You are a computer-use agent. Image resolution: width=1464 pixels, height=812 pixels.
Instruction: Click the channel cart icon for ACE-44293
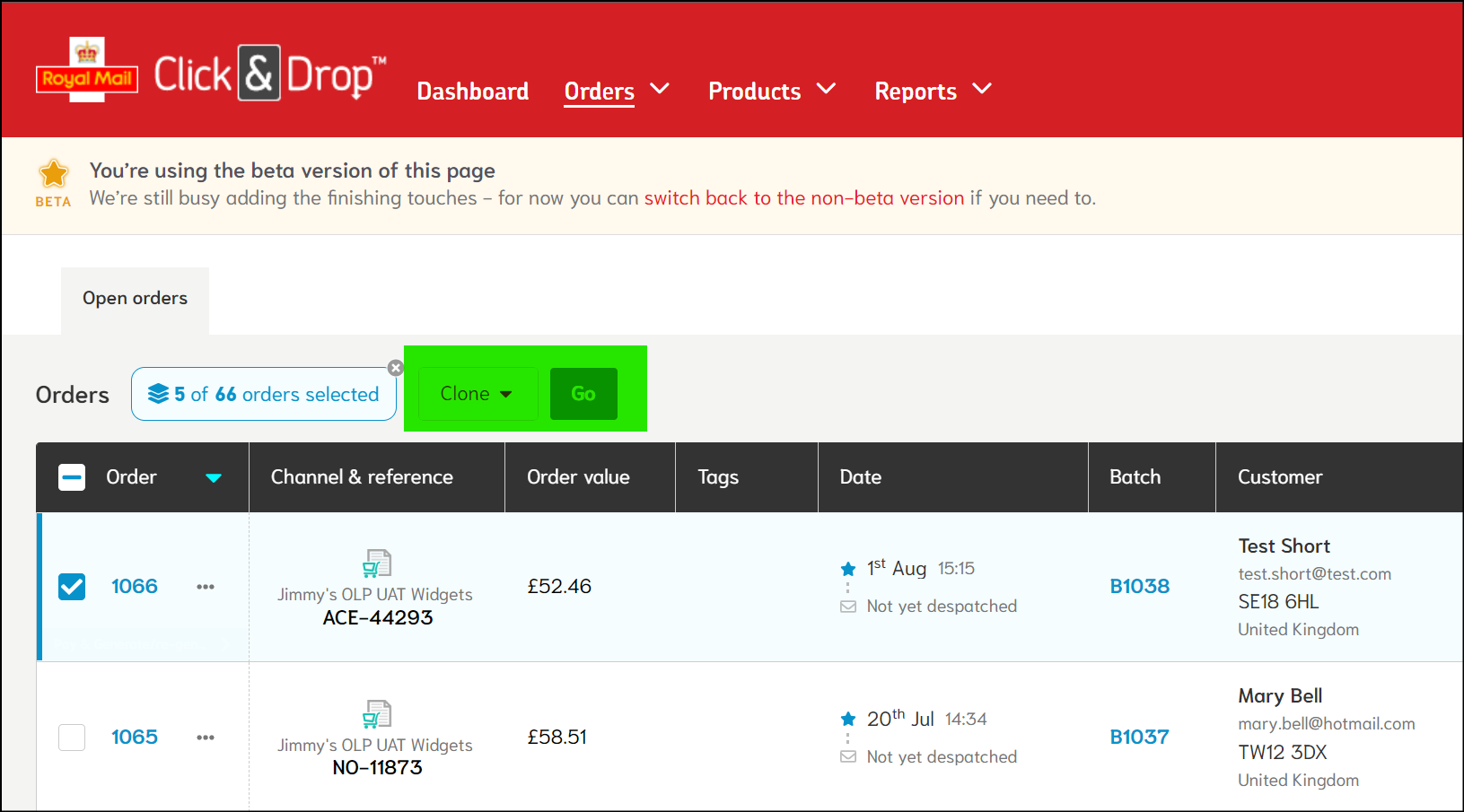376,563
